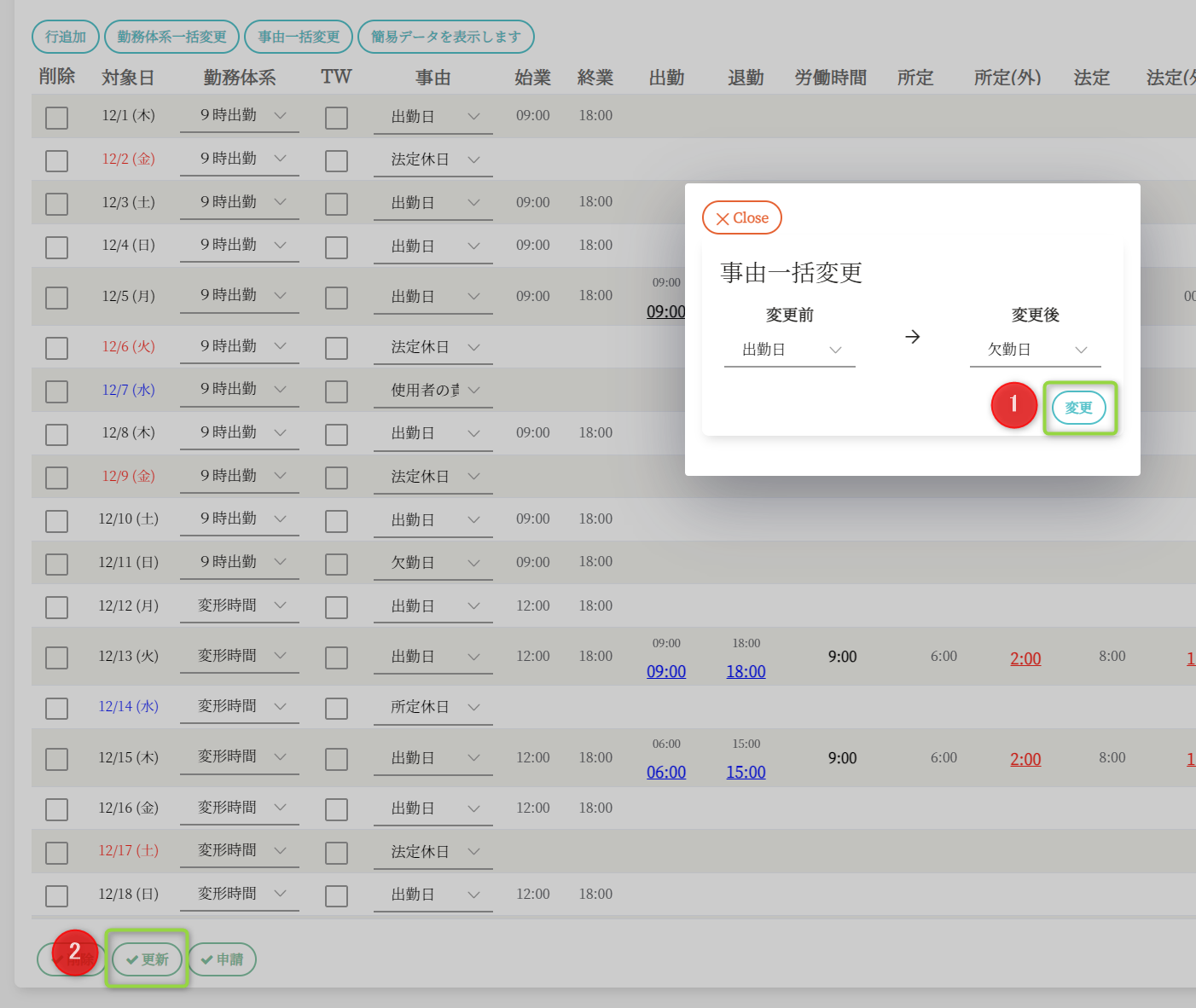Check the delete checkbox for 12/13 (火)
This screenshot has width=1196, height=1008.
point(57,658)
